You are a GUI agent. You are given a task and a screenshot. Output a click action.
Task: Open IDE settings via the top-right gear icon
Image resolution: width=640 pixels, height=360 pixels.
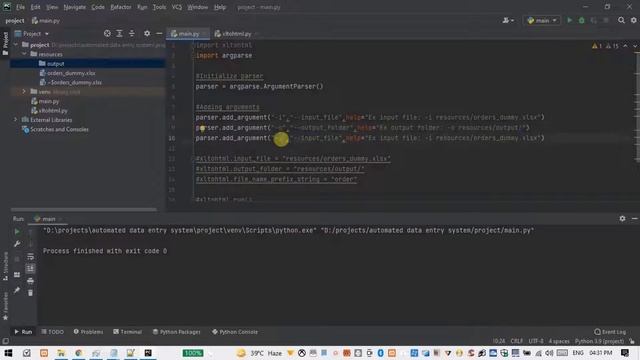633,20
